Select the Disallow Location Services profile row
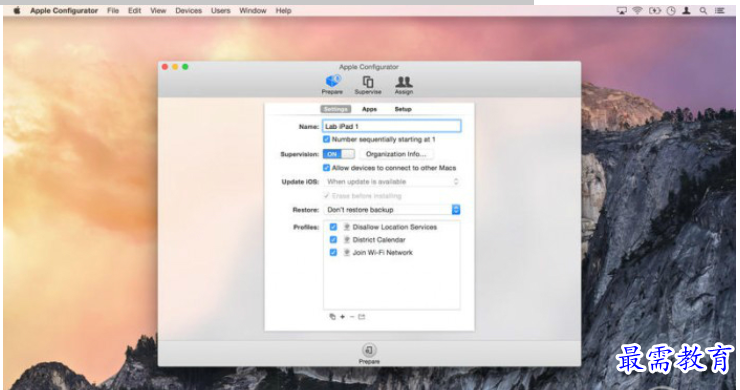Screen dimensions: 740x390 point(392,227)
